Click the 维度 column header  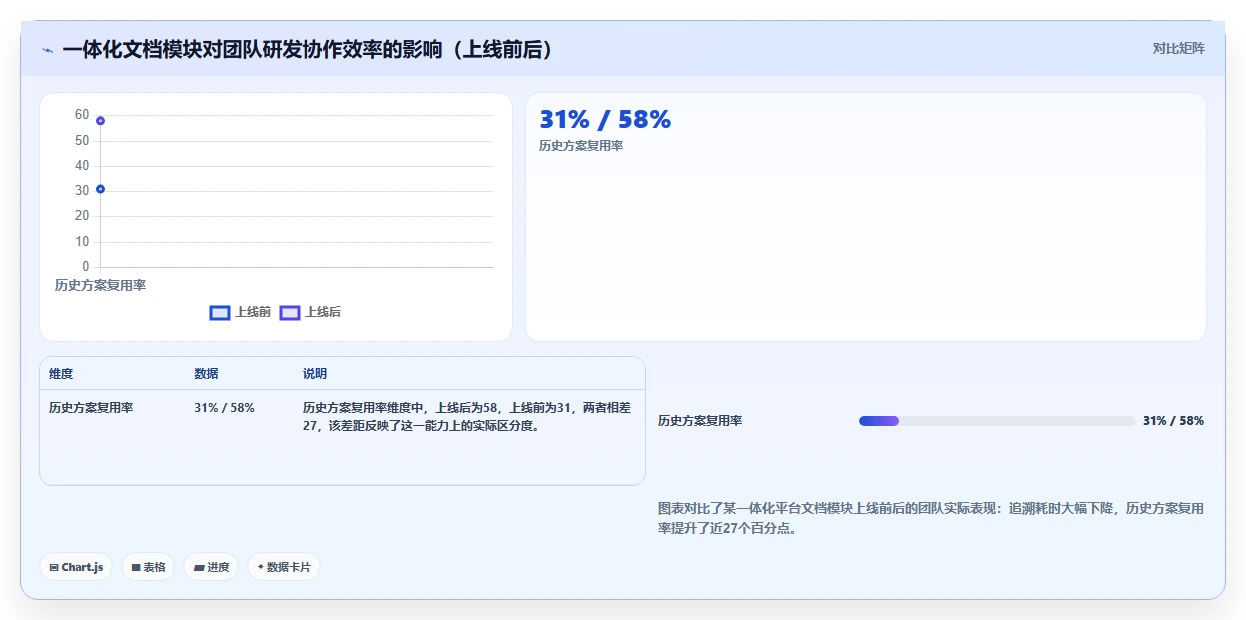(61, 374)
